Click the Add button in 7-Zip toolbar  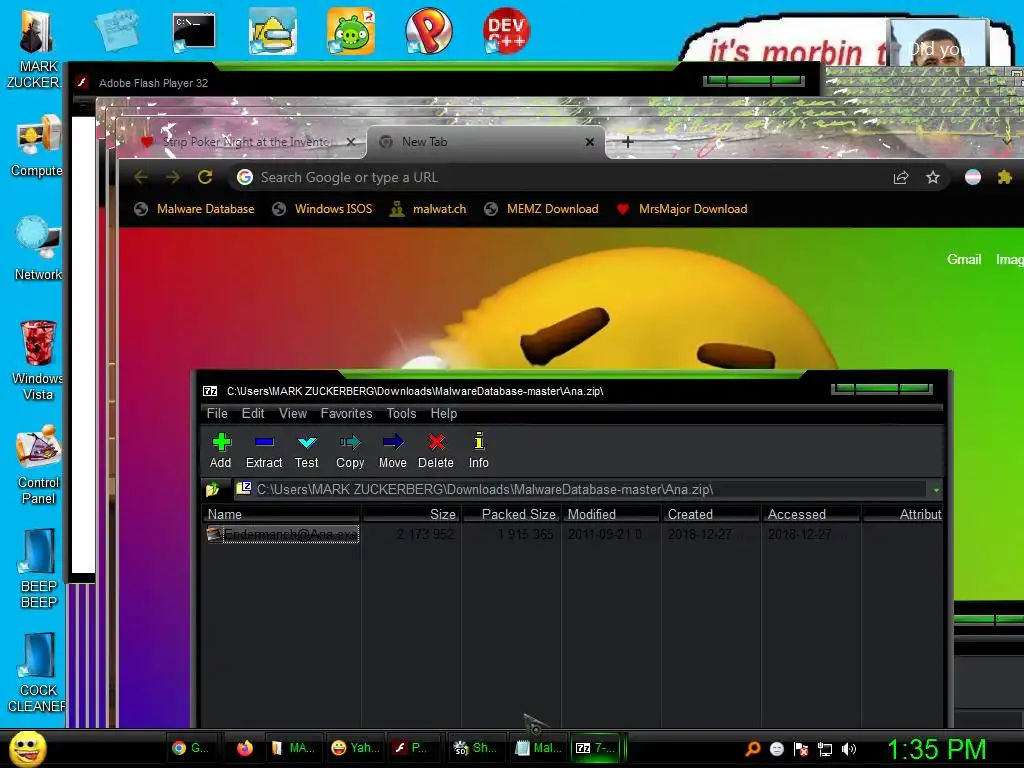coord(221,450)
